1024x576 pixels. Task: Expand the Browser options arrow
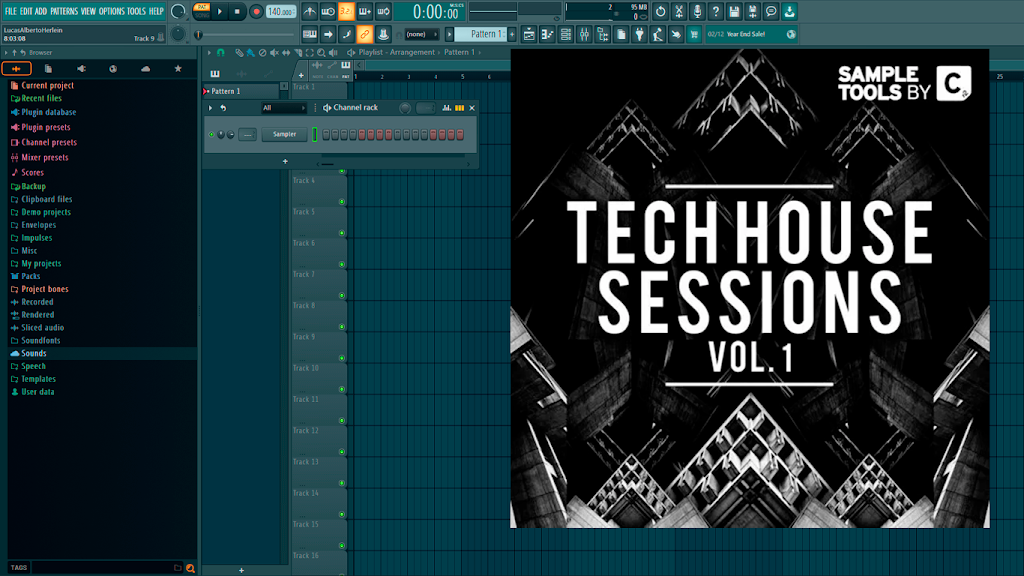point(6,52)
